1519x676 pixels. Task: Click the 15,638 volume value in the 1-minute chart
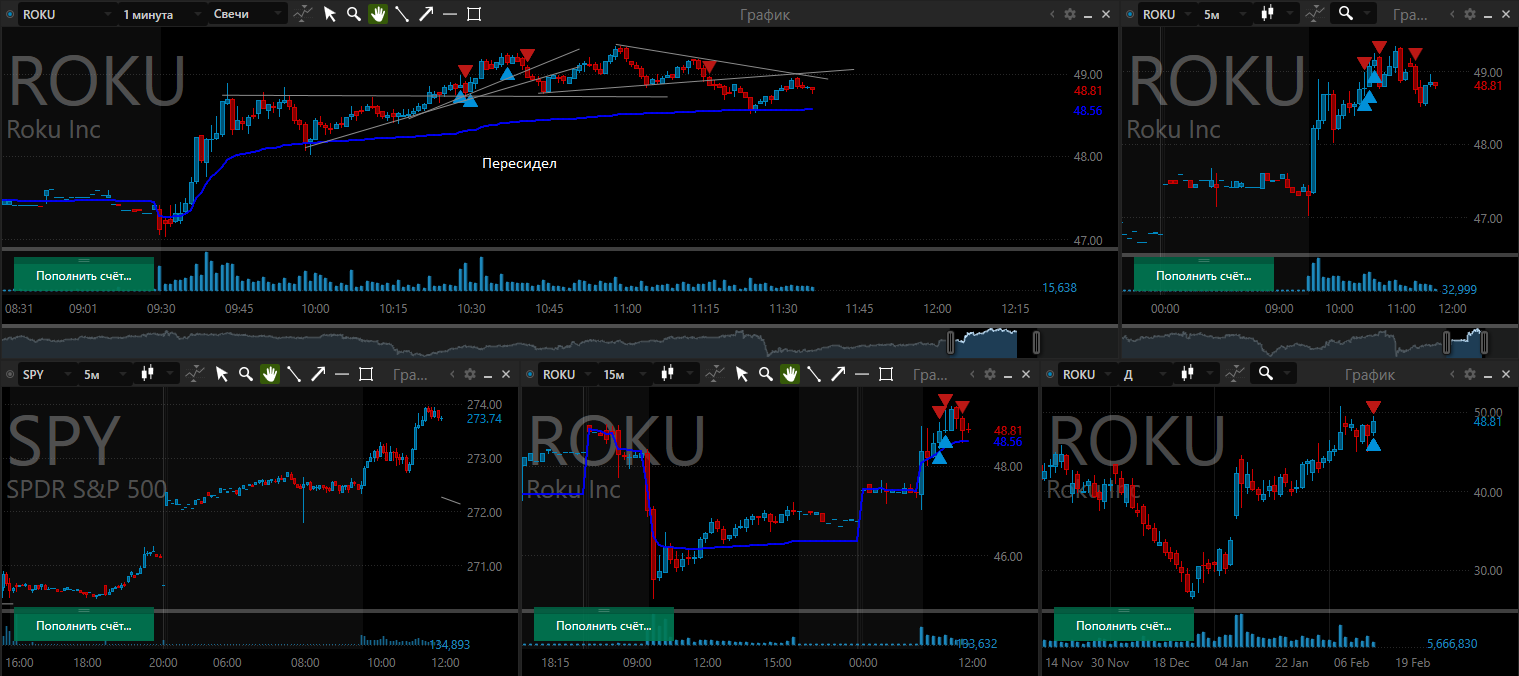[x=1059, y=288]
